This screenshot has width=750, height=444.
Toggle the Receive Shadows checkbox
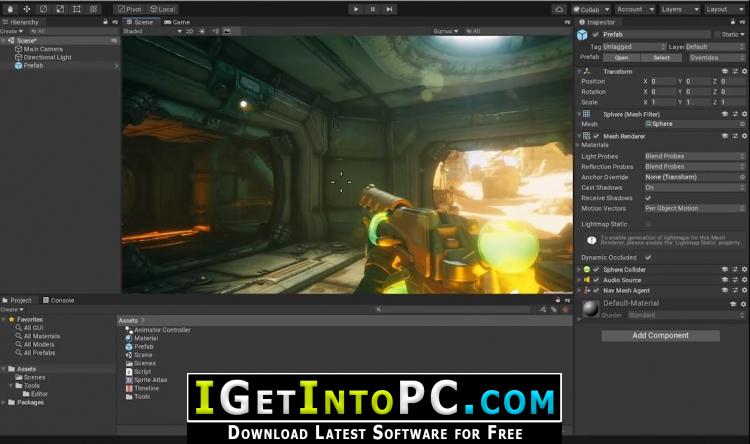coord(648,198)
